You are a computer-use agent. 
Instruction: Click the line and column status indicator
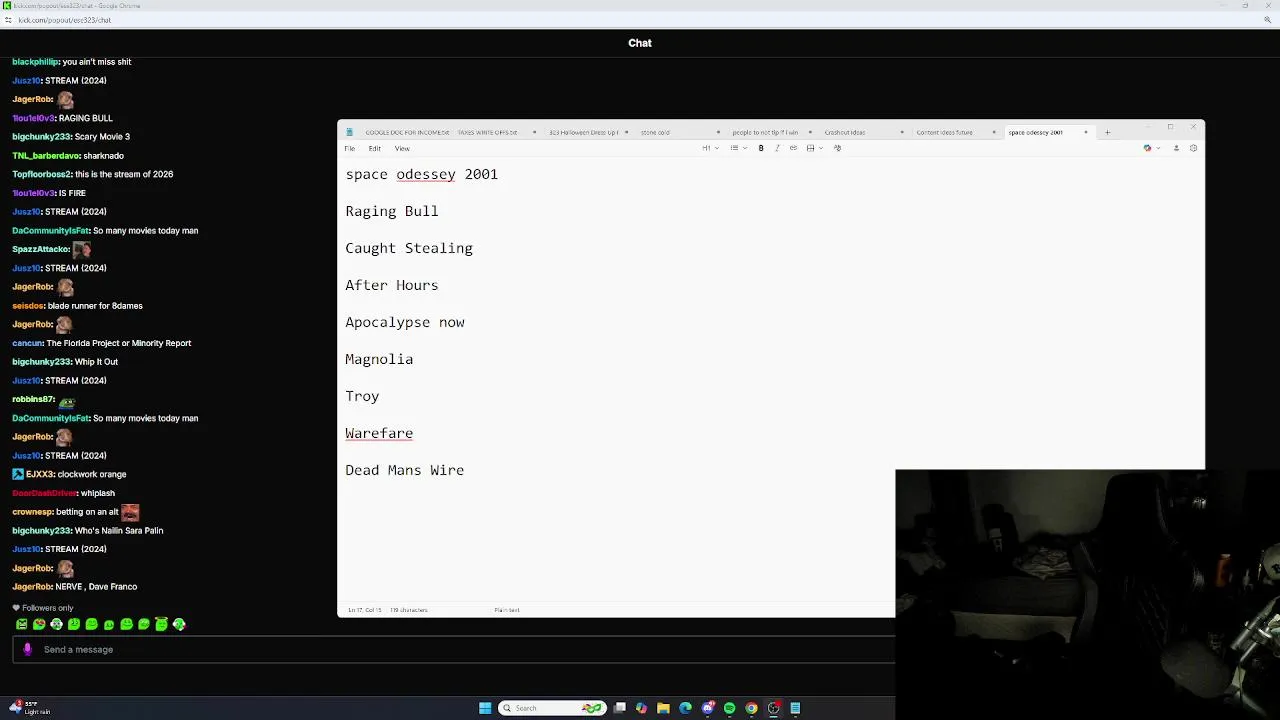coord(364,610)
